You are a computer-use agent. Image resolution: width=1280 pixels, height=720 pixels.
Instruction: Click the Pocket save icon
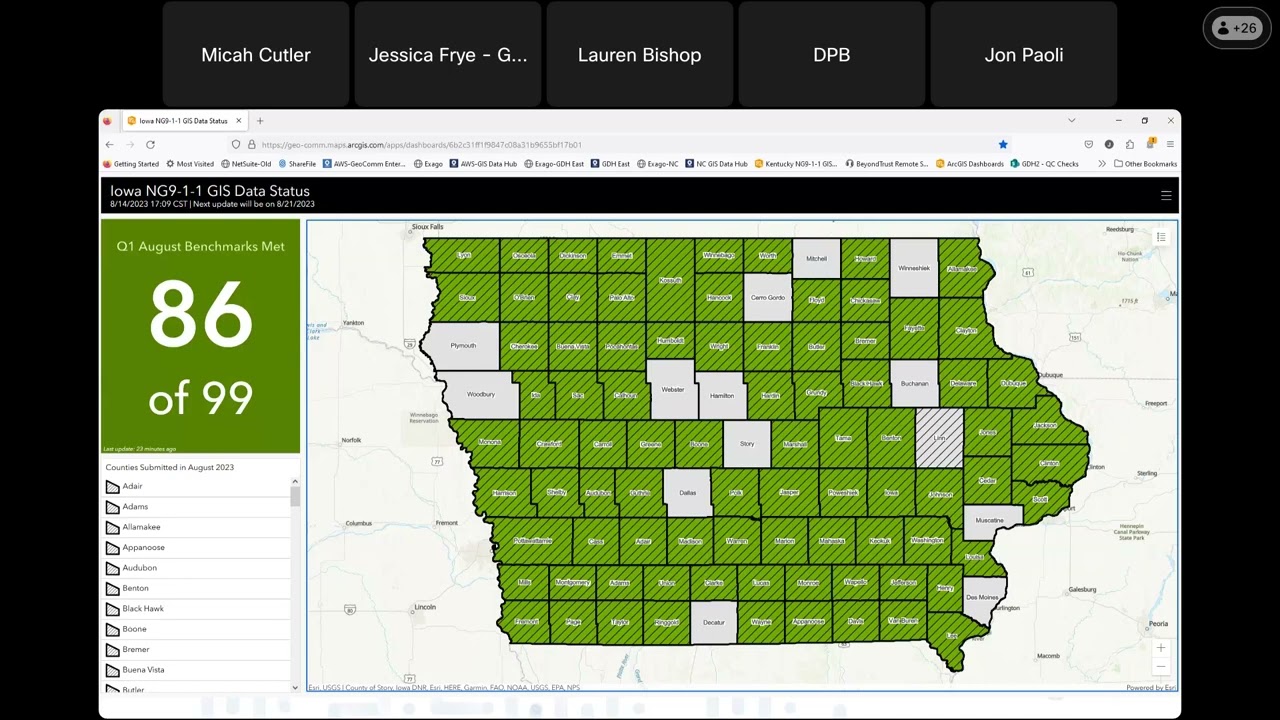pyautogui.click(x=1089, y=144)
